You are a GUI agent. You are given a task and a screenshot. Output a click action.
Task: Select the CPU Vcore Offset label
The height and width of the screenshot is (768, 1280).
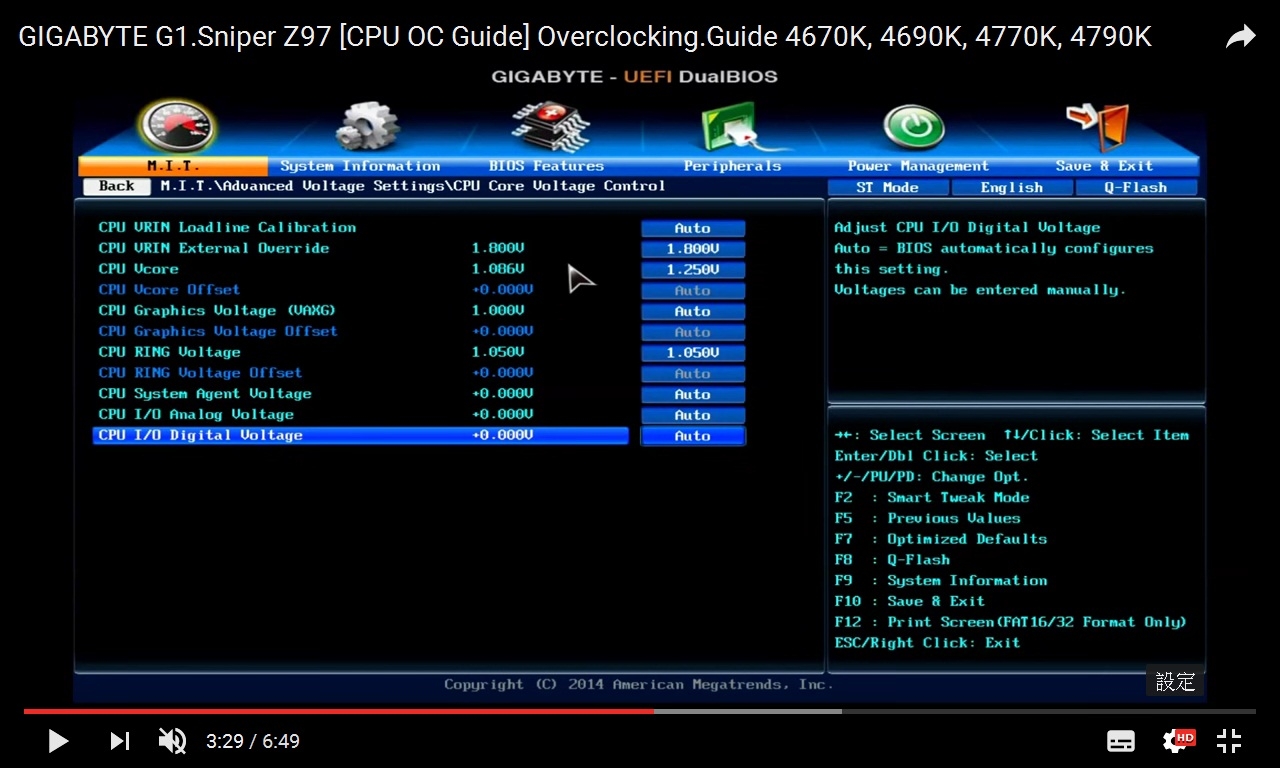click(169, 289)
